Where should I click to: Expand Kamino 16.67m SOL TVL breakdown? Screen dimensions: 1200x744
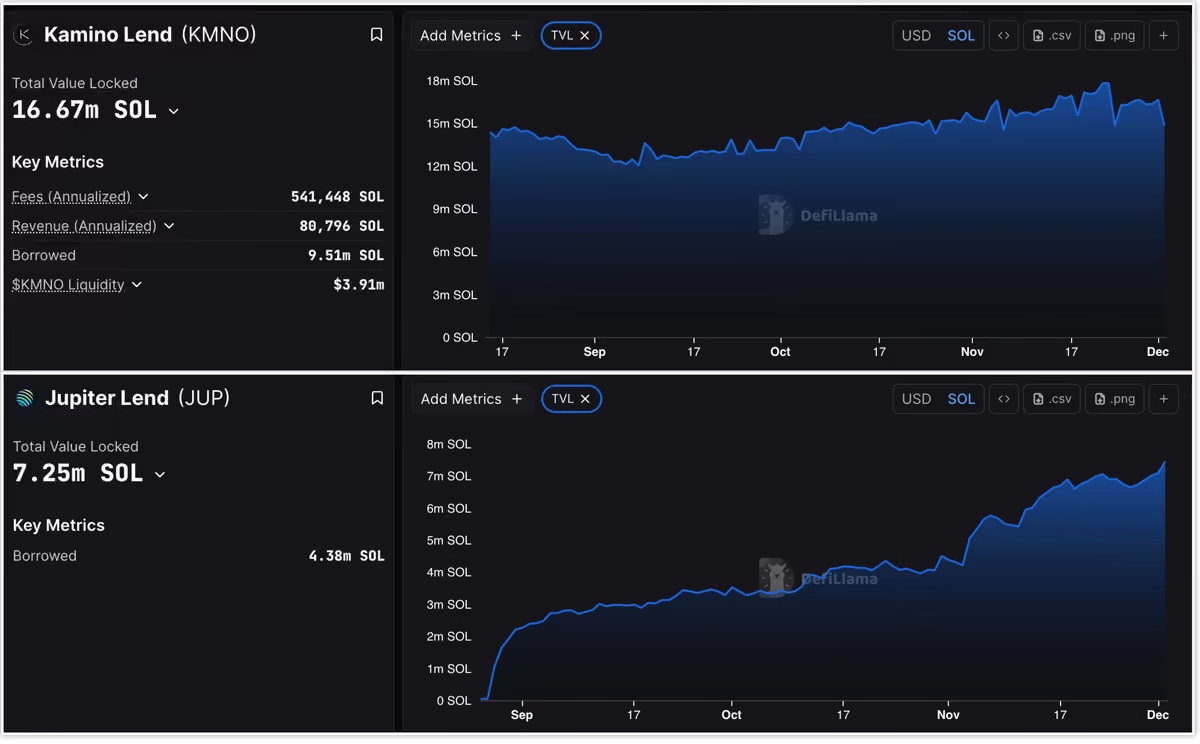pos(174,111)
